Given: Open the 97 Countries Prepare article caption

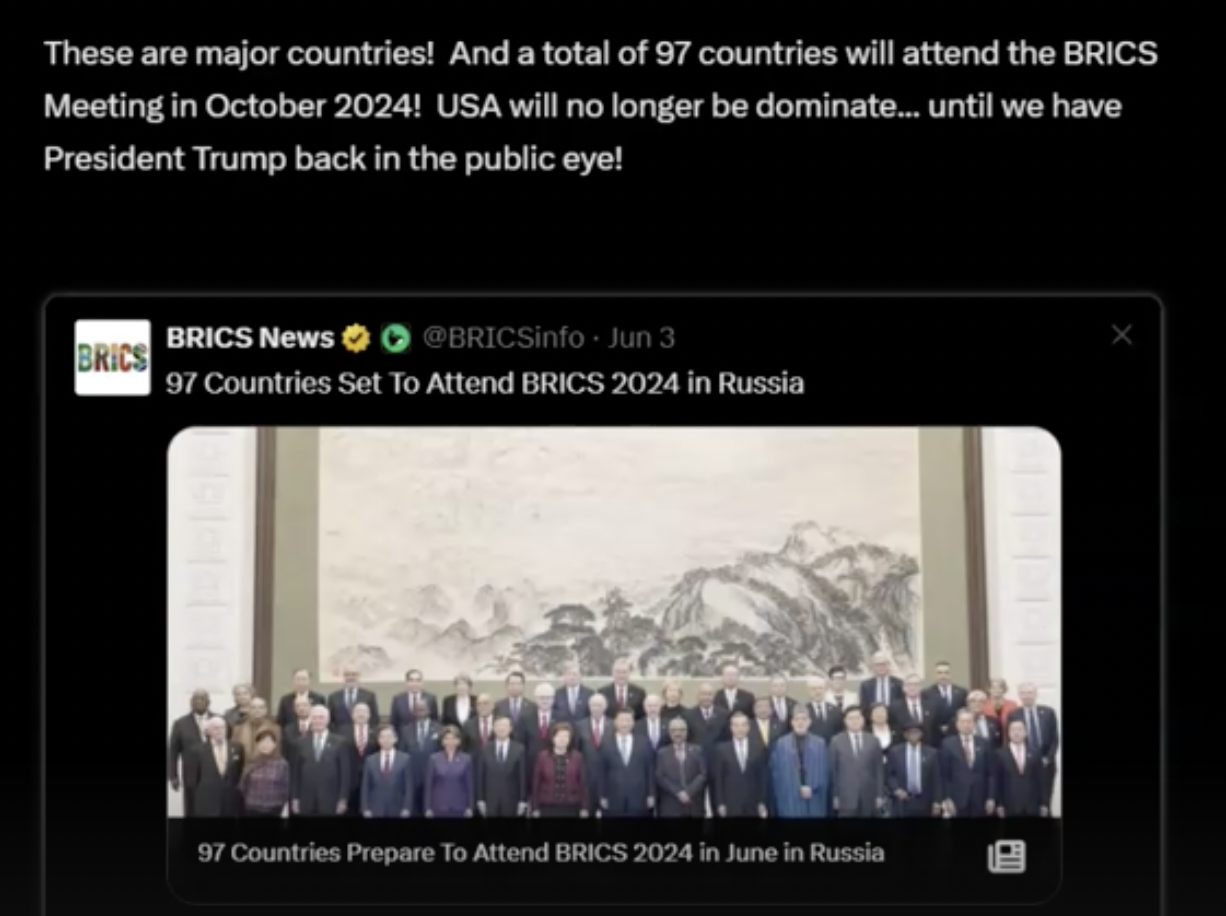Looking at the screenshot, I should [541, 853].
